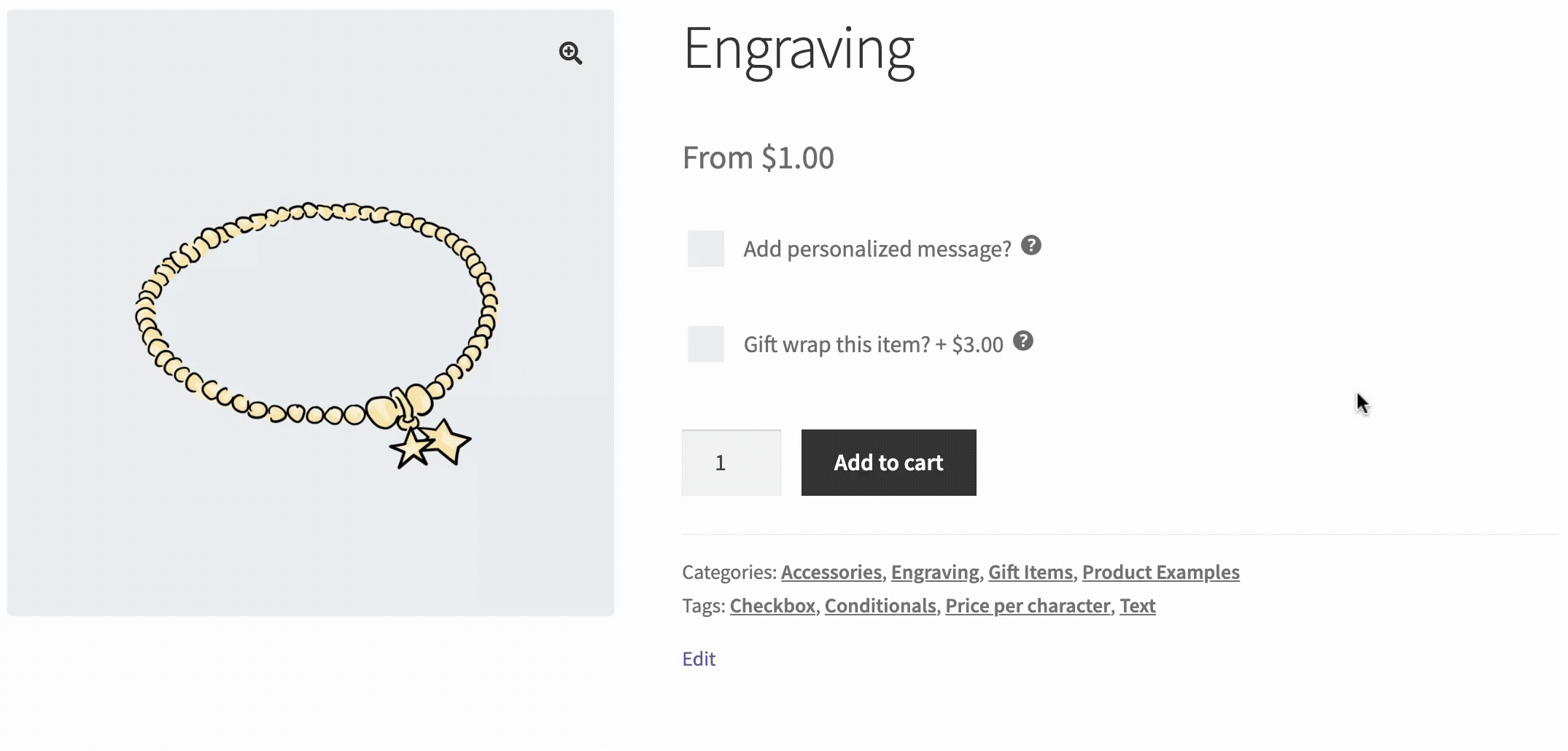Open the Engraving category link

(x=934, y=572)
